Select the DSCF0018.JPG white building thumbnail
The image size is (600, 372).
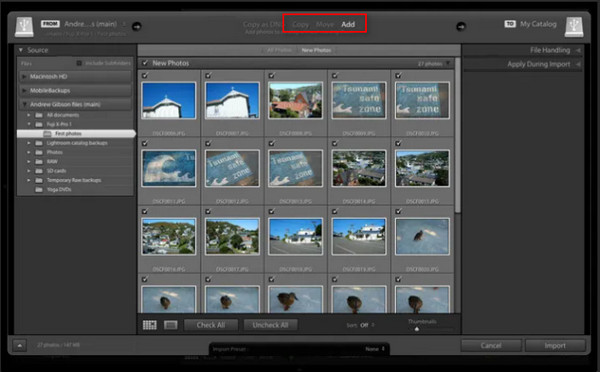point(295,237)
